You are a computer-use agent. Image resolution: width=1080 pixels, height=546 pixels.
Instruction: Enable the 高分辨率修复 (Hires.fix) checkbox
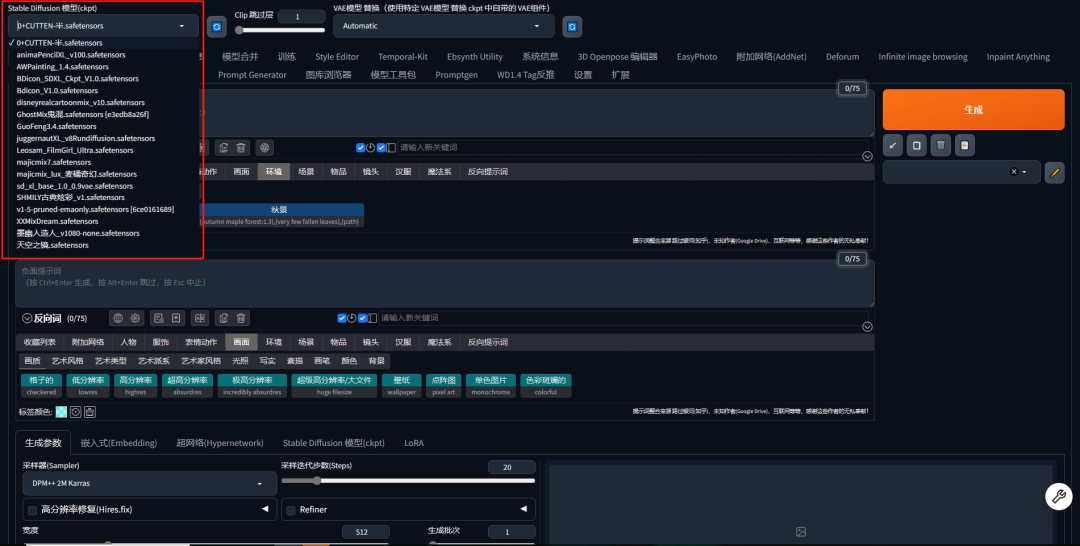coord(32,510)
